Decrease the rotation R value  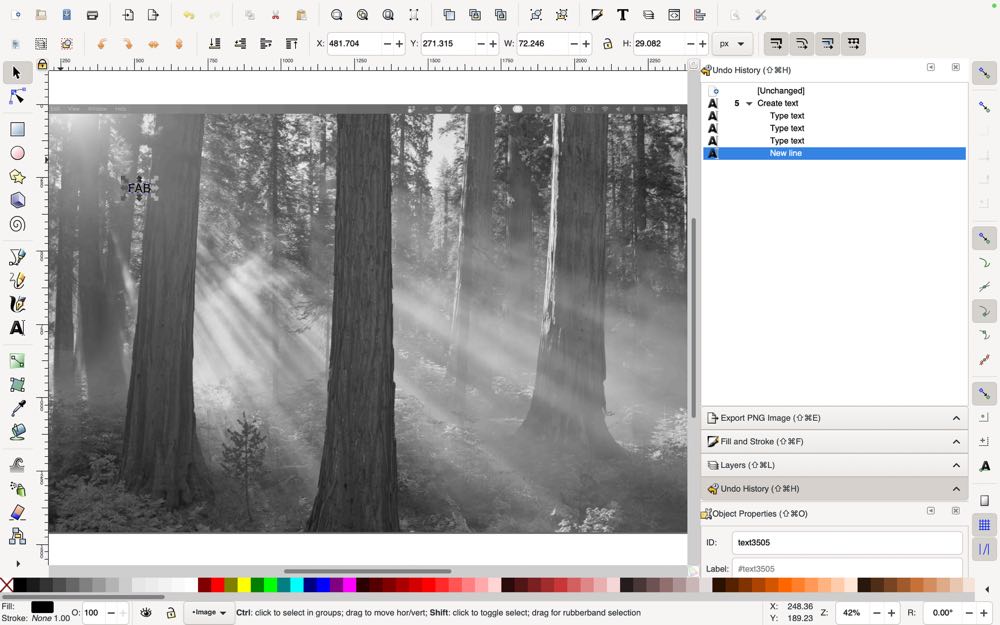968,612
